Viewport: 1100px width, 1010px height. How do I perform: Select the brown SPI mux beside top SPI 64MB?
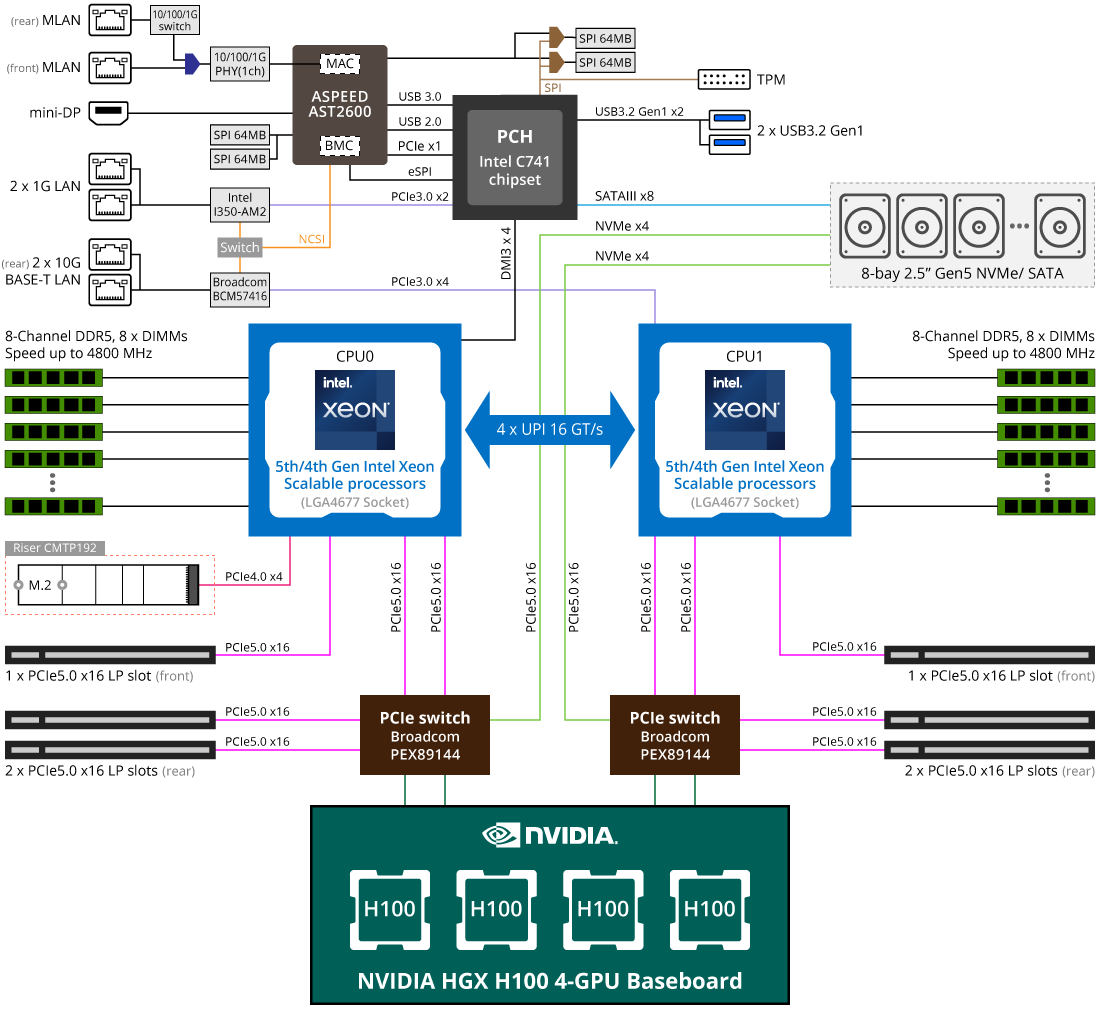pyautogui.click(x=556, y=37)
